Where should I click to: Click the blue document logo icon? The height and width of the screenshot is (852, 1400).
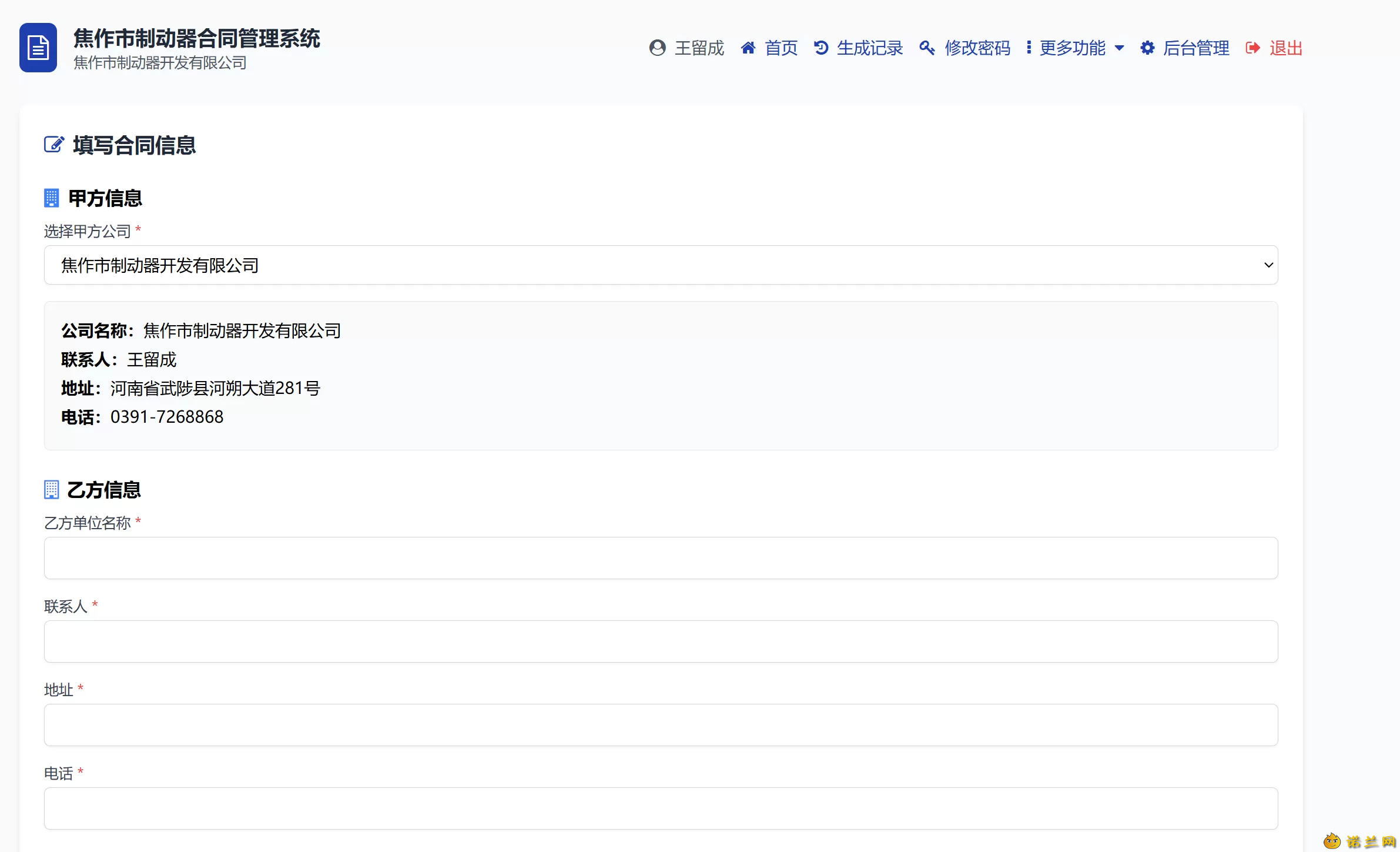coord(38,48)
